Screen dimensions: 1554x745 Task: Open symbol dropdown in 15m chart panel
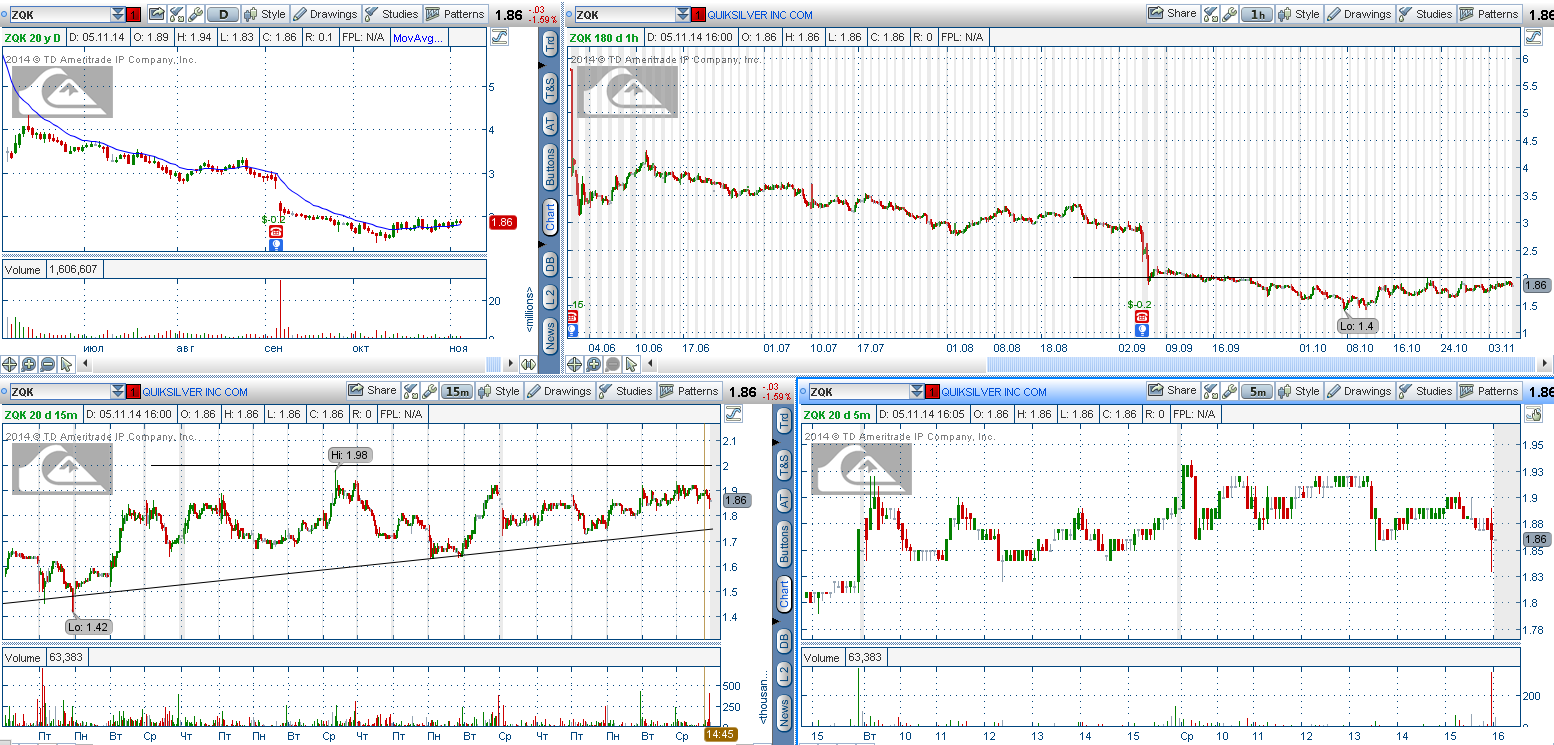click(x=118, y=391)
